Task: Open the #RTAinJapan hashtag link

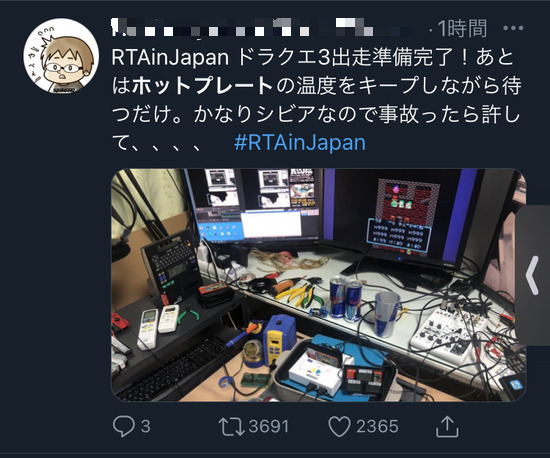Action: coord(300,142)
